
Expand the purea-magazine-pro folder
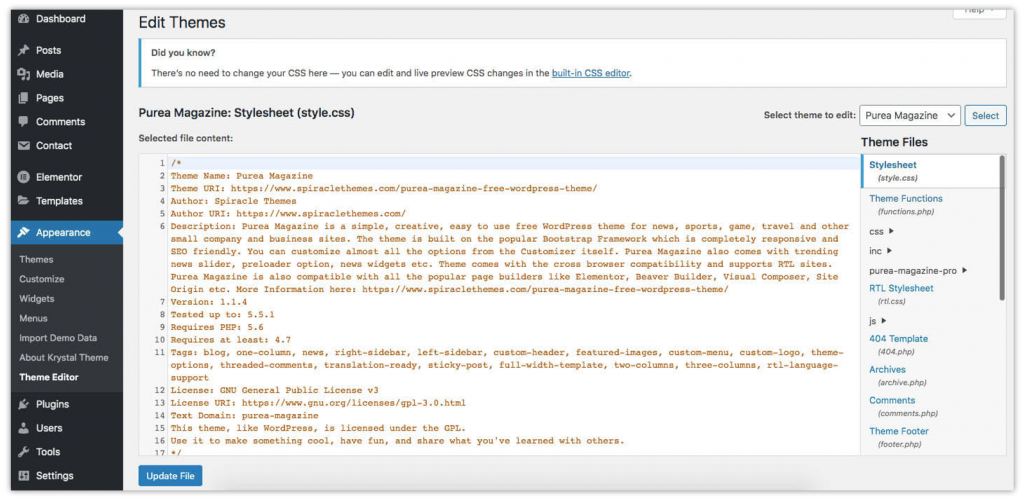pyautogui.click(x=918, y=270)
